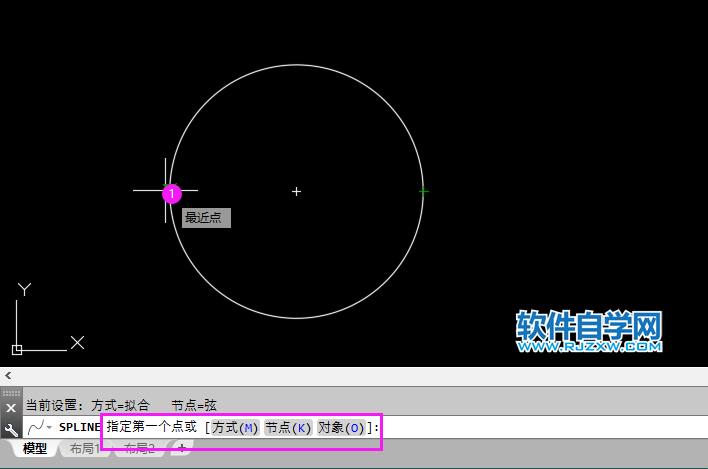Switch to the 布局2 layout tab

coord(139,448)
